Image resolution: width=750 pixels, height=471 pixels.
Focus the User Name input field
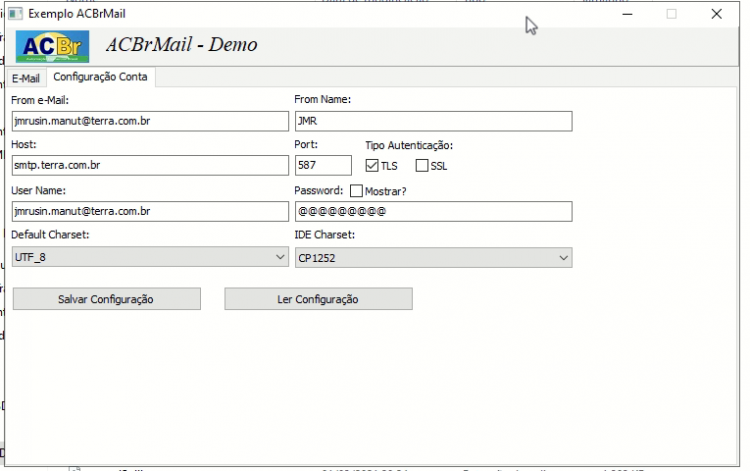[x=150, y=211]
